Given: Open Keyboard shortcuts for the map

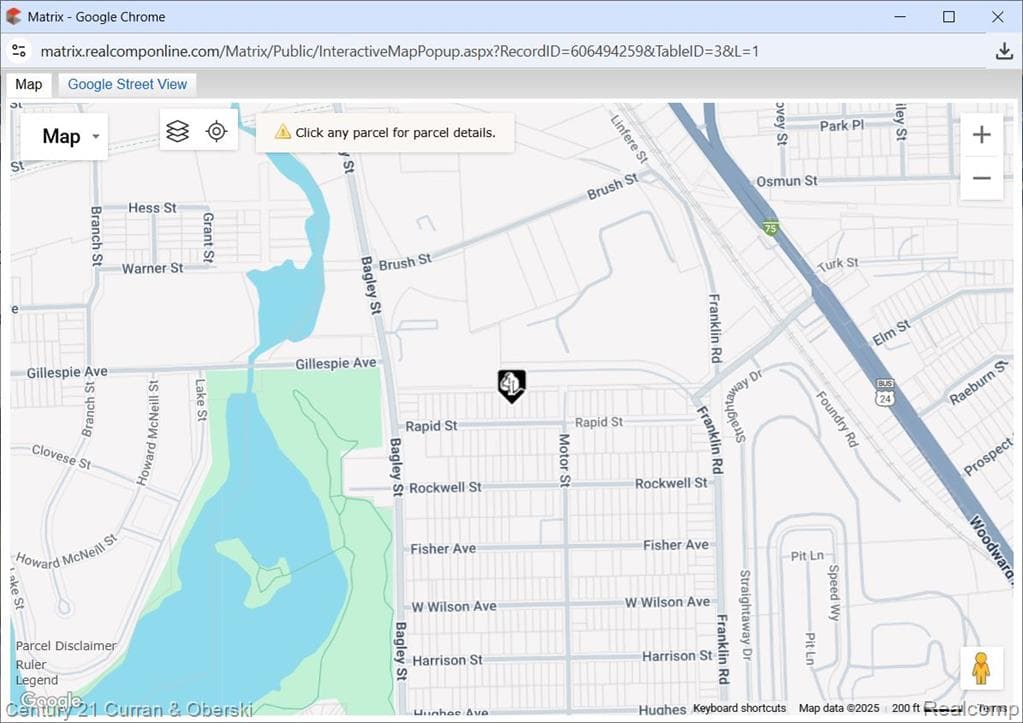Looking at the screenshot, I should point(739,709).
